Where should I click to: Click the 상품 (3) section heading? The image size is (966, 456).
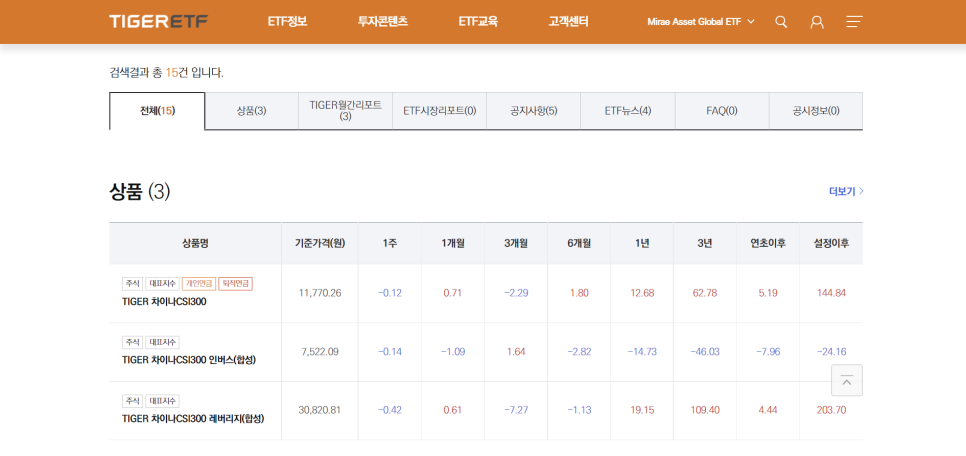[140, 192]
